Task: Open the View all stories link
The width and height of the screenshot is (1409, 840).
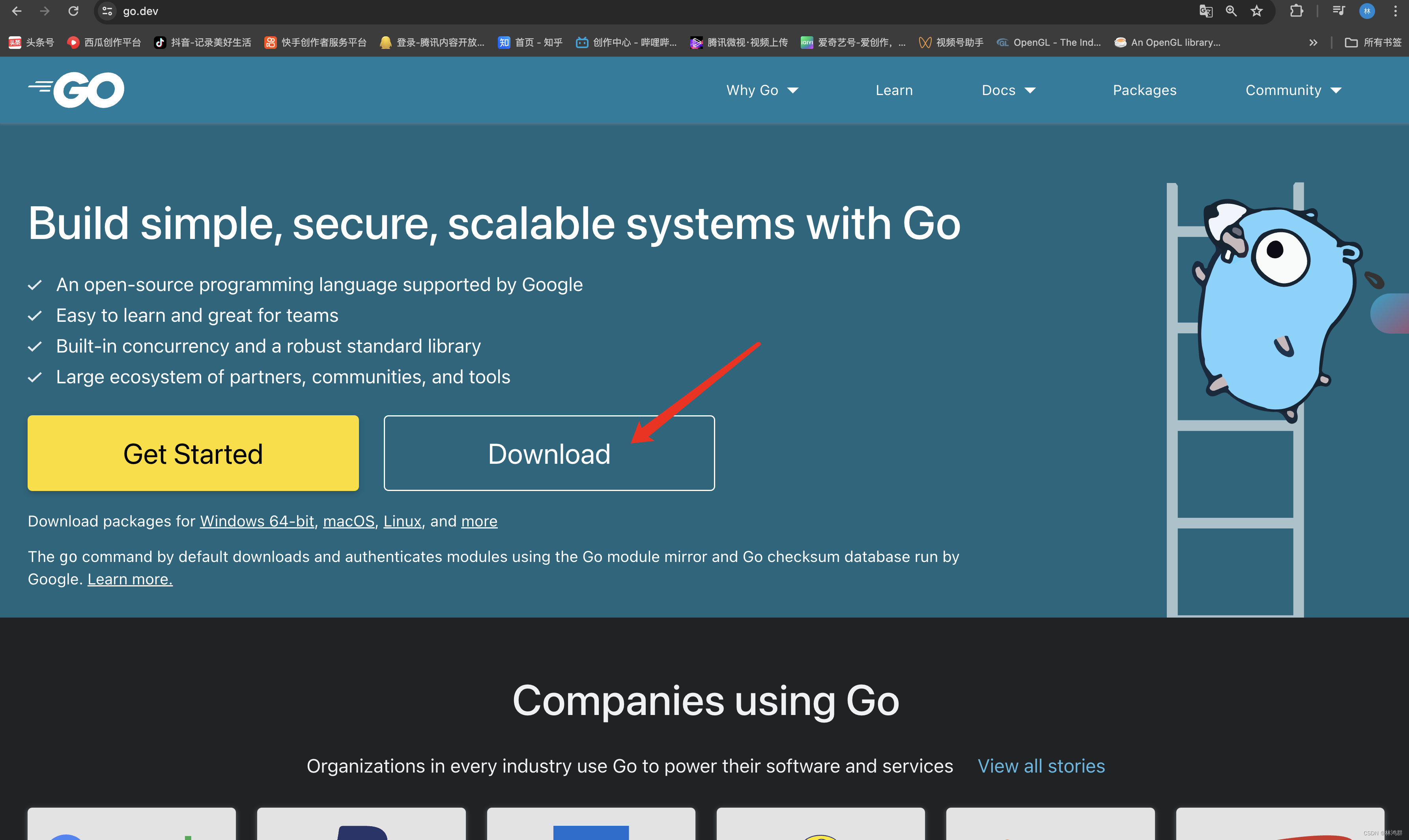Action: [x=1041, y=766]
